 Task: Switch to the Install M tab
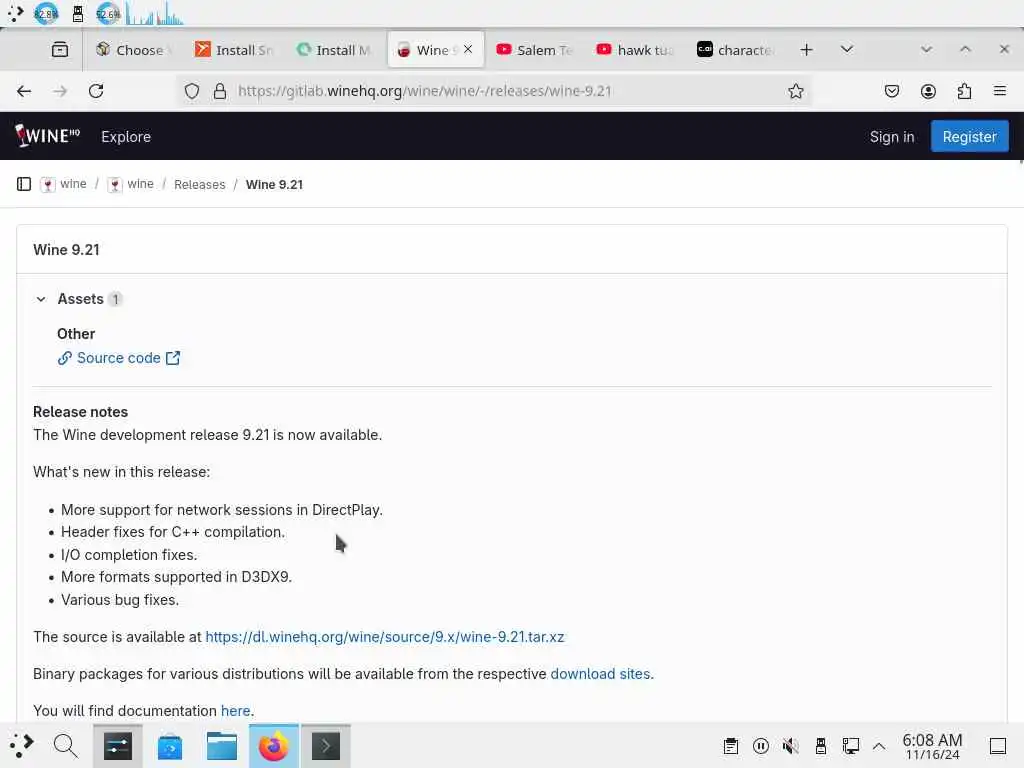334,50
